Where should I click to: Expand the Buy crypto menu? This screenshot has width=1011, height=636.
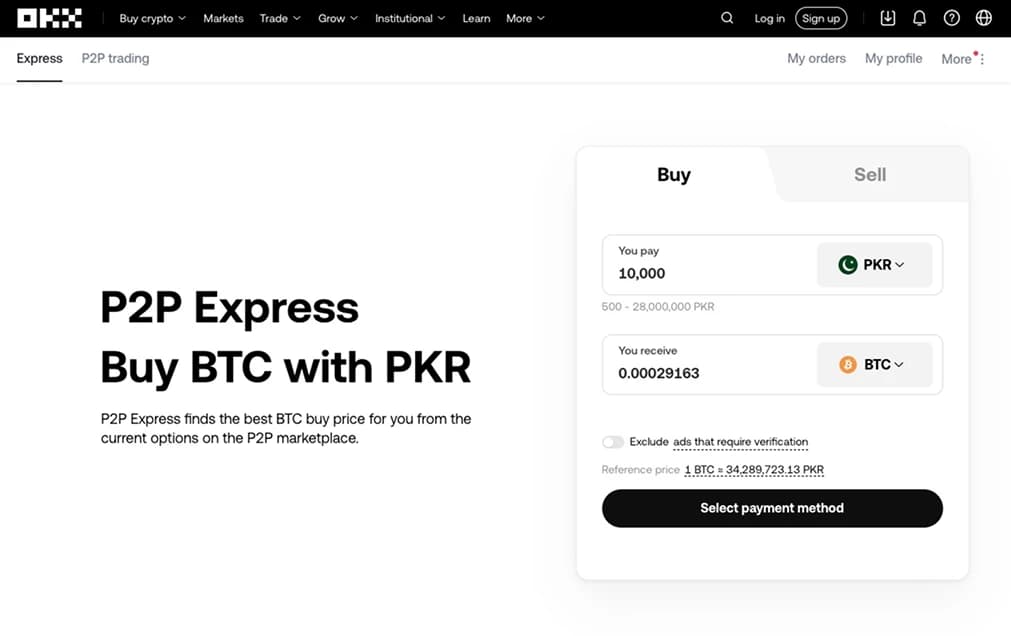point(152,18)
